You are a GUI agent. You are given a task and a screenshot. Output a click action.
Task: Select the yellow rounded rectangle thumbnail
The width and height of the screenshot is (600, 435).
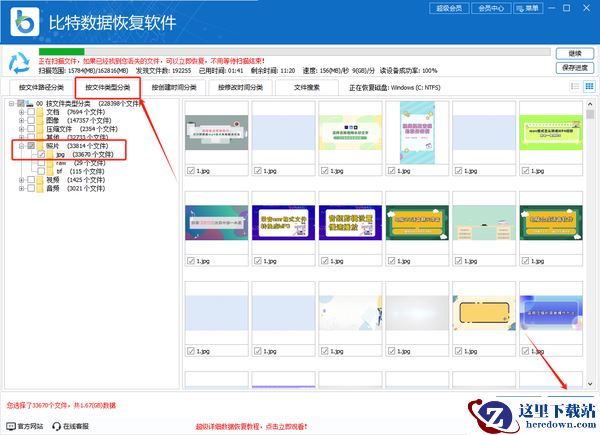484,313
